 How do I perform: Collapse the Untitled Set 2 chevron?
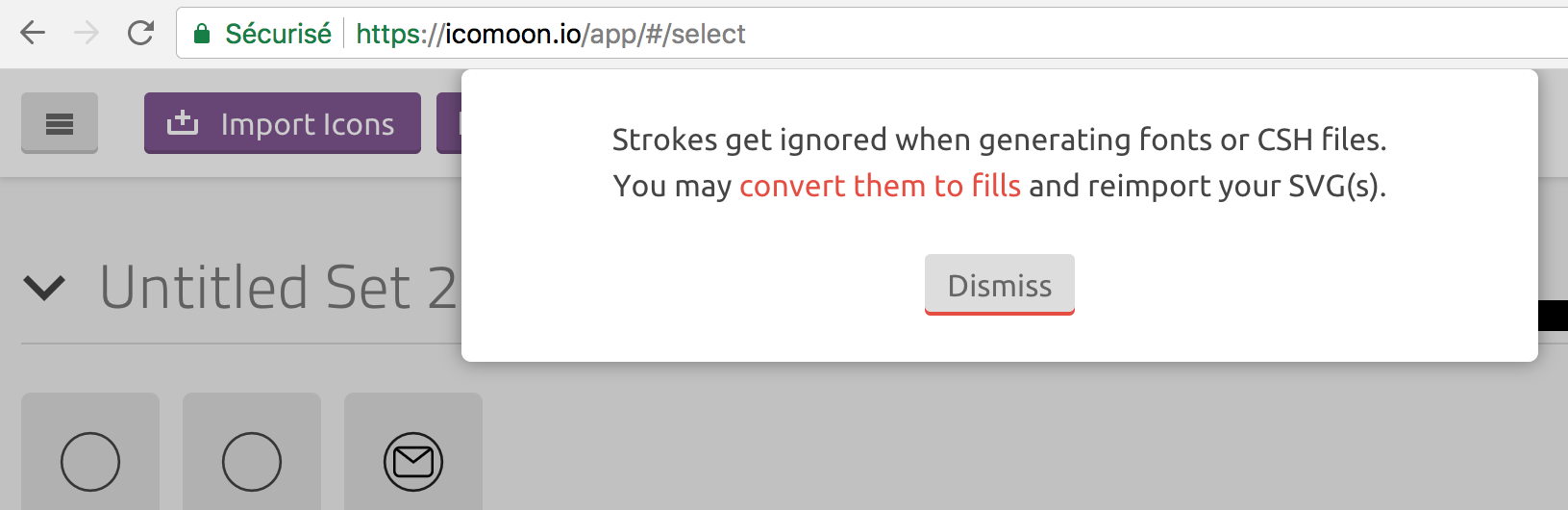pos(44,287)
